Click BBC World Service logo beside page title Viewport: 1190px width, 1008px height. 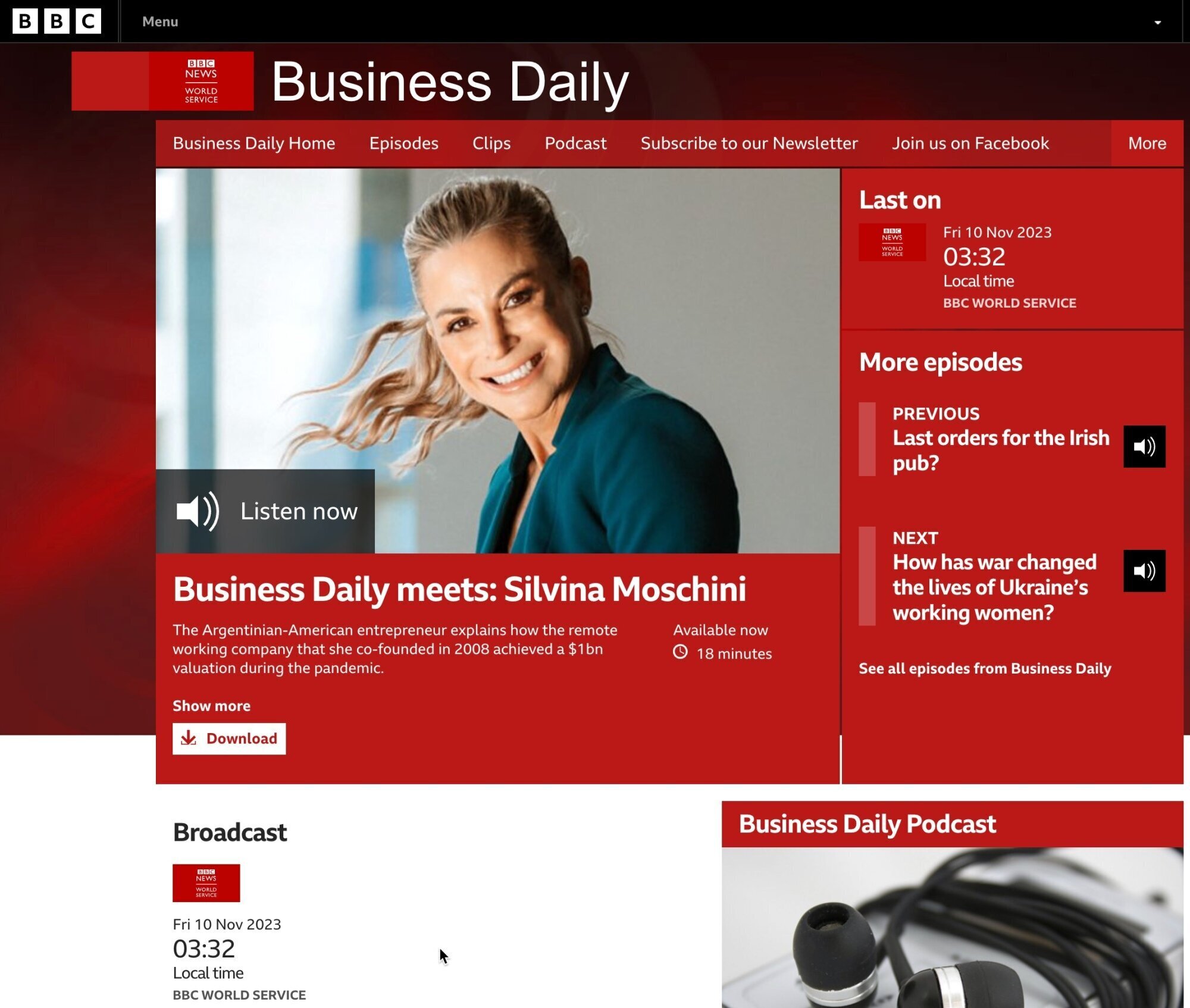pyautogui.click(x=201, y=81)
